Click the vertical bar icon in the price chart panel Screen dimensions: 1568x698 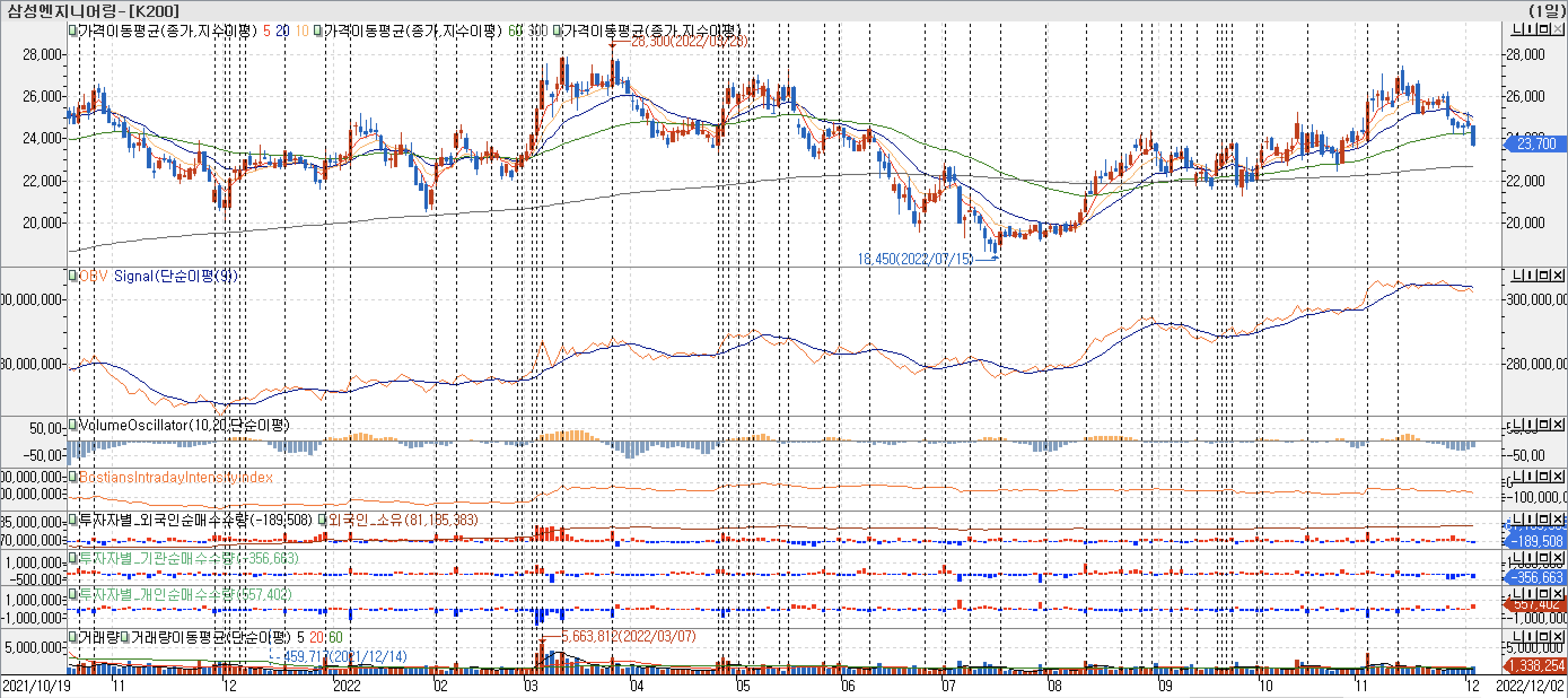click(x=1530, y=29)
